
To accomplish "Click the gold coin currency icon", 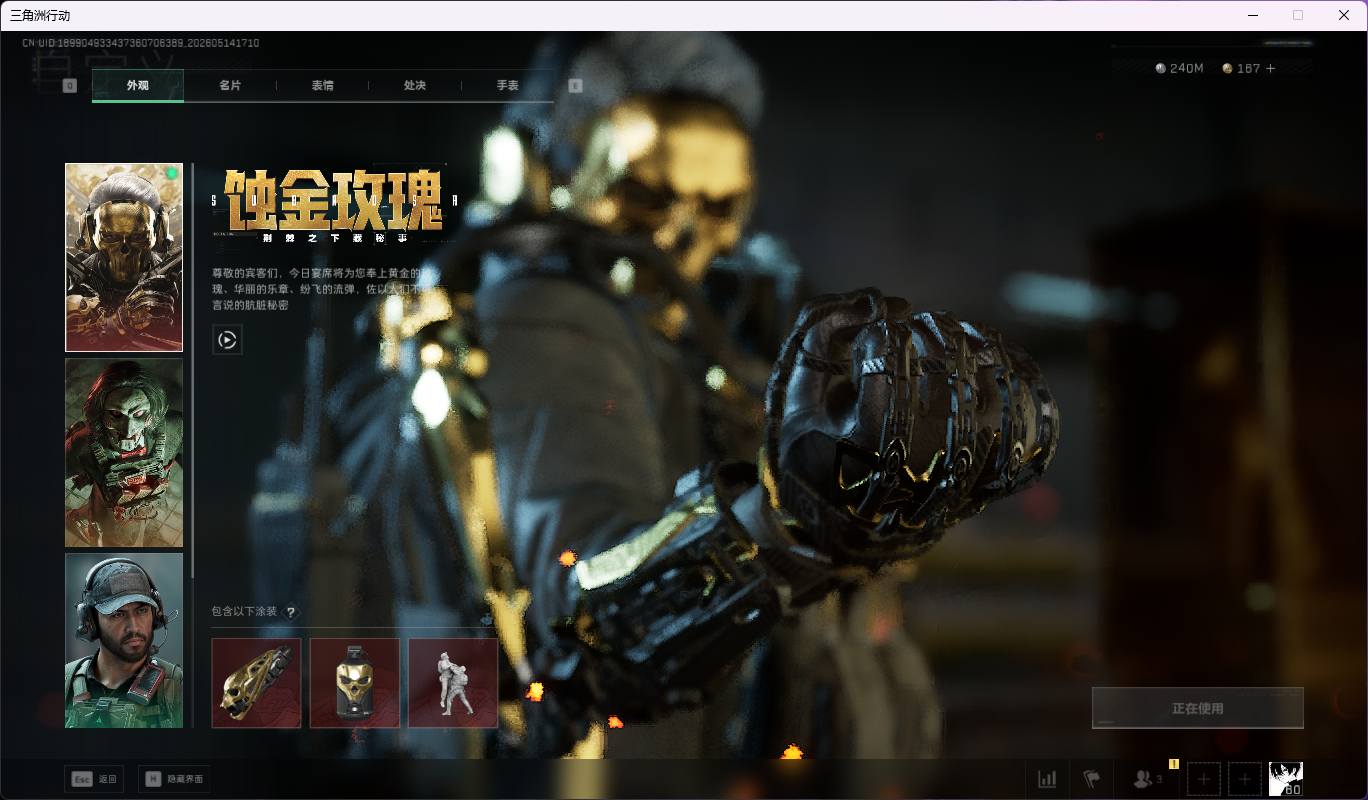I will [1228, 68].
